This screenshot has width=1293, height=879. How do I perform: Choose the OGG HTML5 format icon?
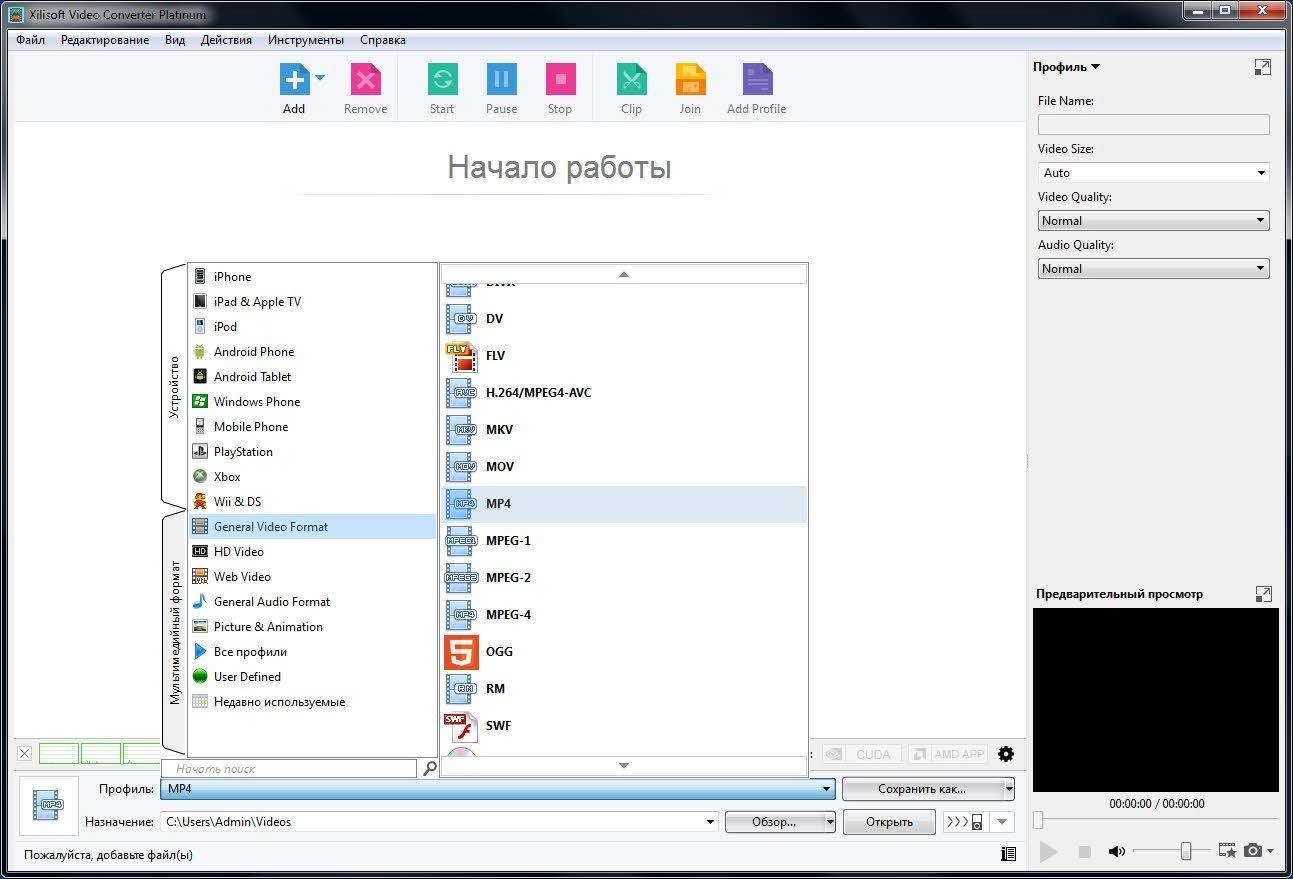point(461,652)
